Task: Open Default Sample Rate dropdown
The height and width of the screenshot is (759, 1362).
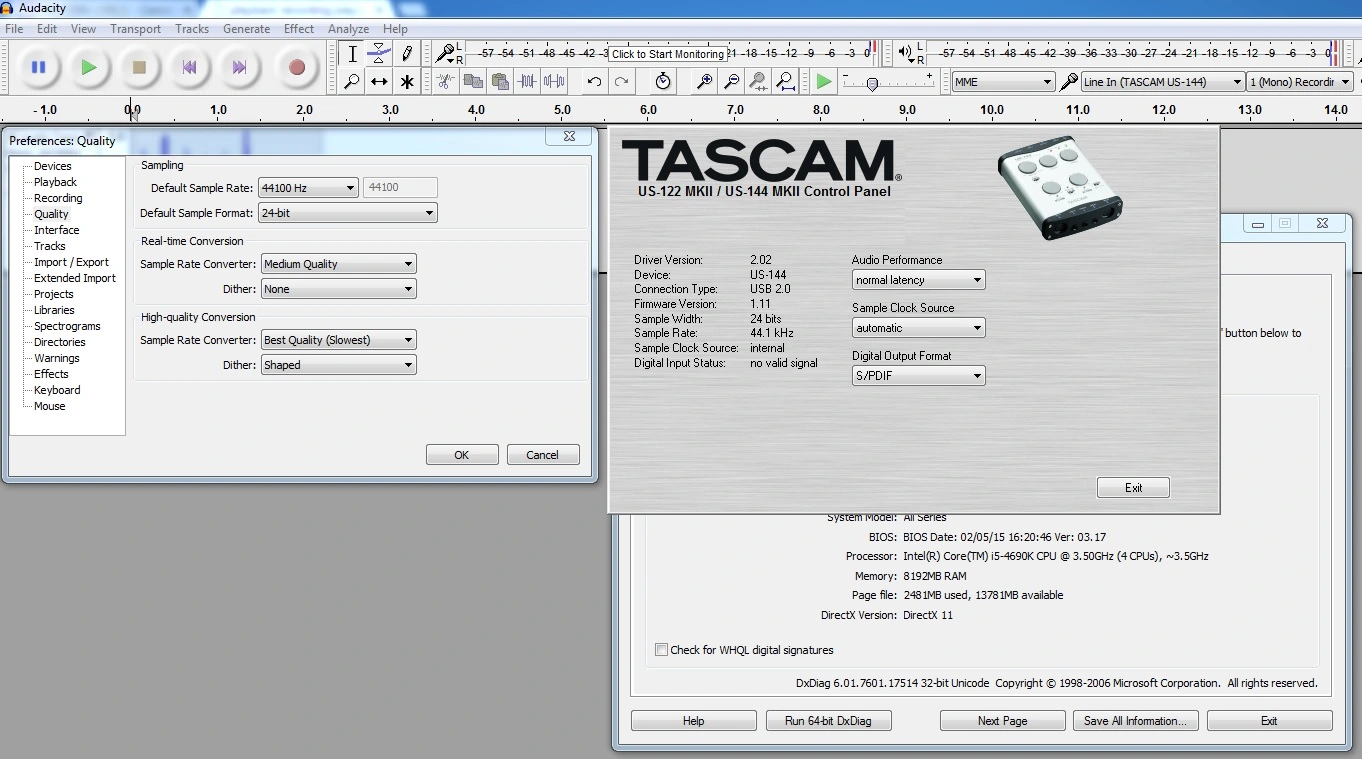Action: coord(307,187)
